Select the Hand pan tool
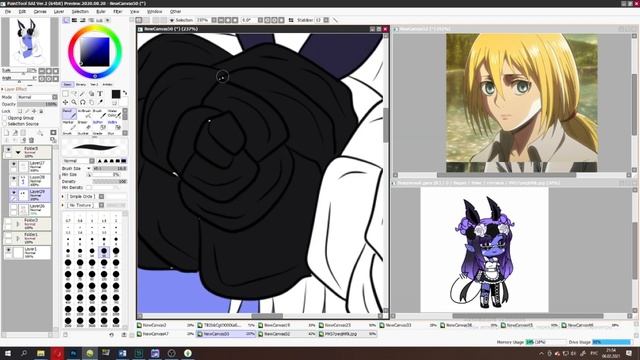 click(91, 102)
